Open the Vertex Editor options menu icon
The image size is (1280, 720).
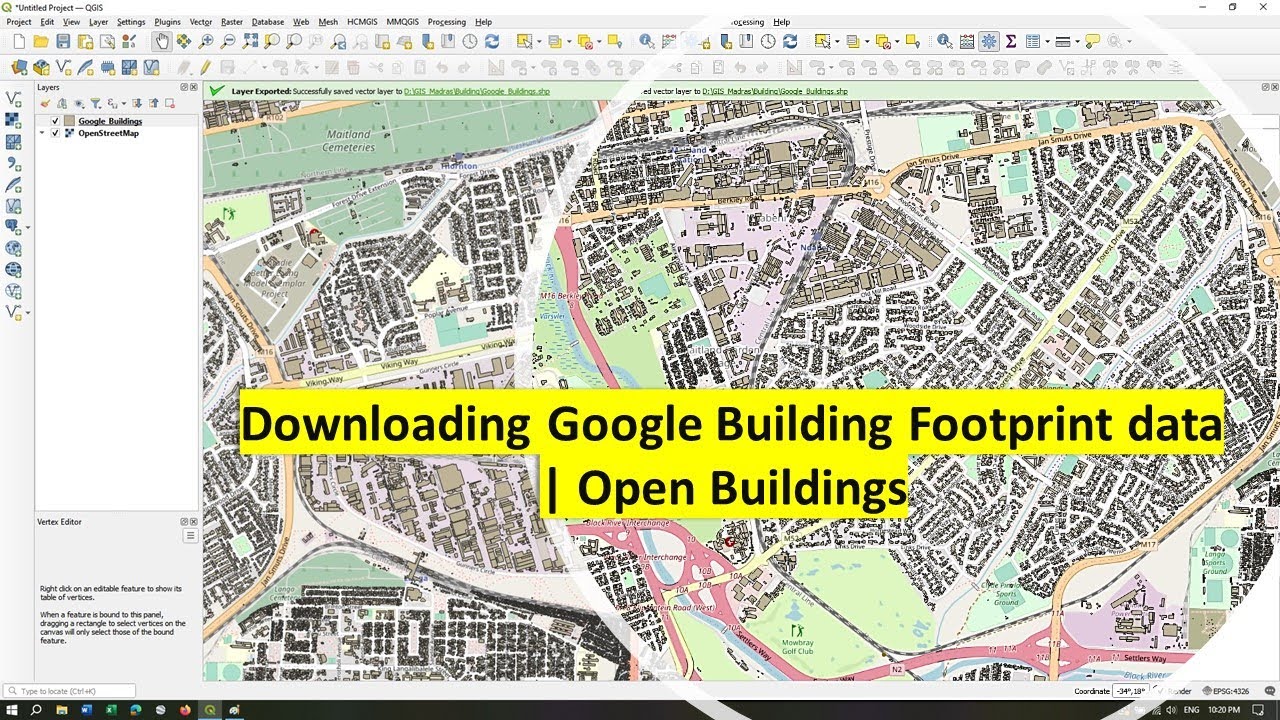(190, 536)
